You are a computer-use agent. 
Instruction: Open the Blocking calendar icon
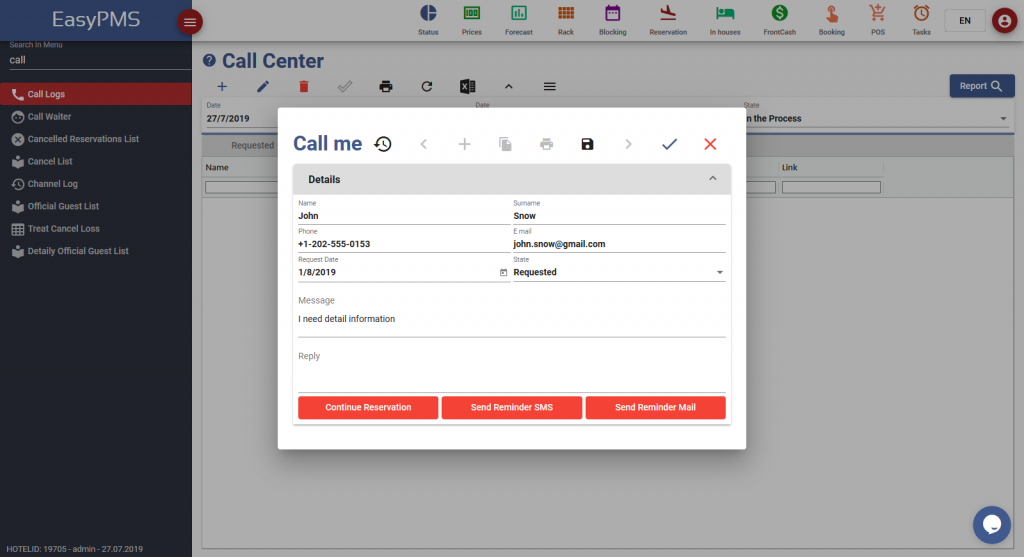point(613,20)
